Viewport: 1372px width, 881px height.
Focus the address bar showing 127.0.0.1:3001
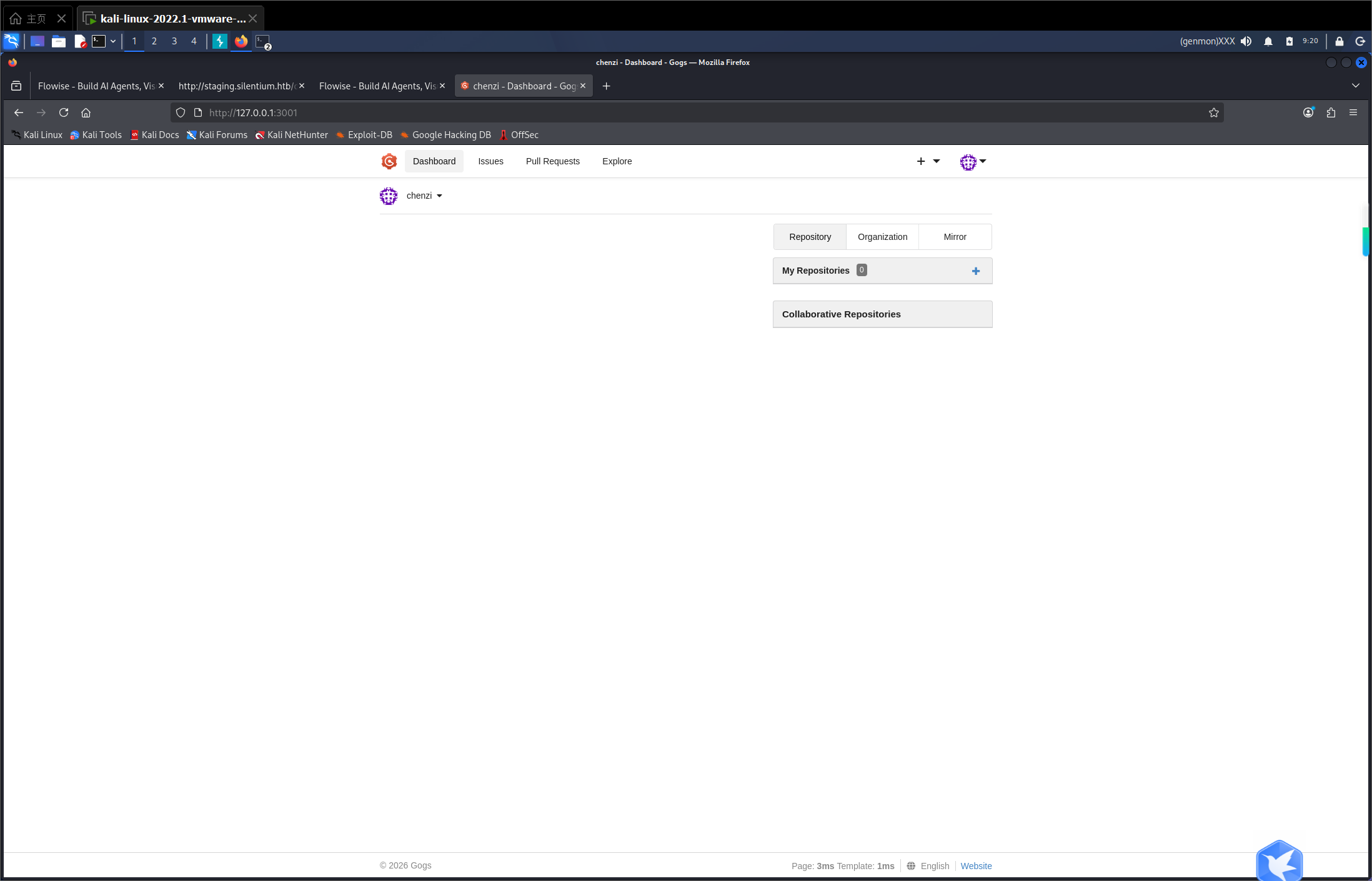click(x=697, y=112)
